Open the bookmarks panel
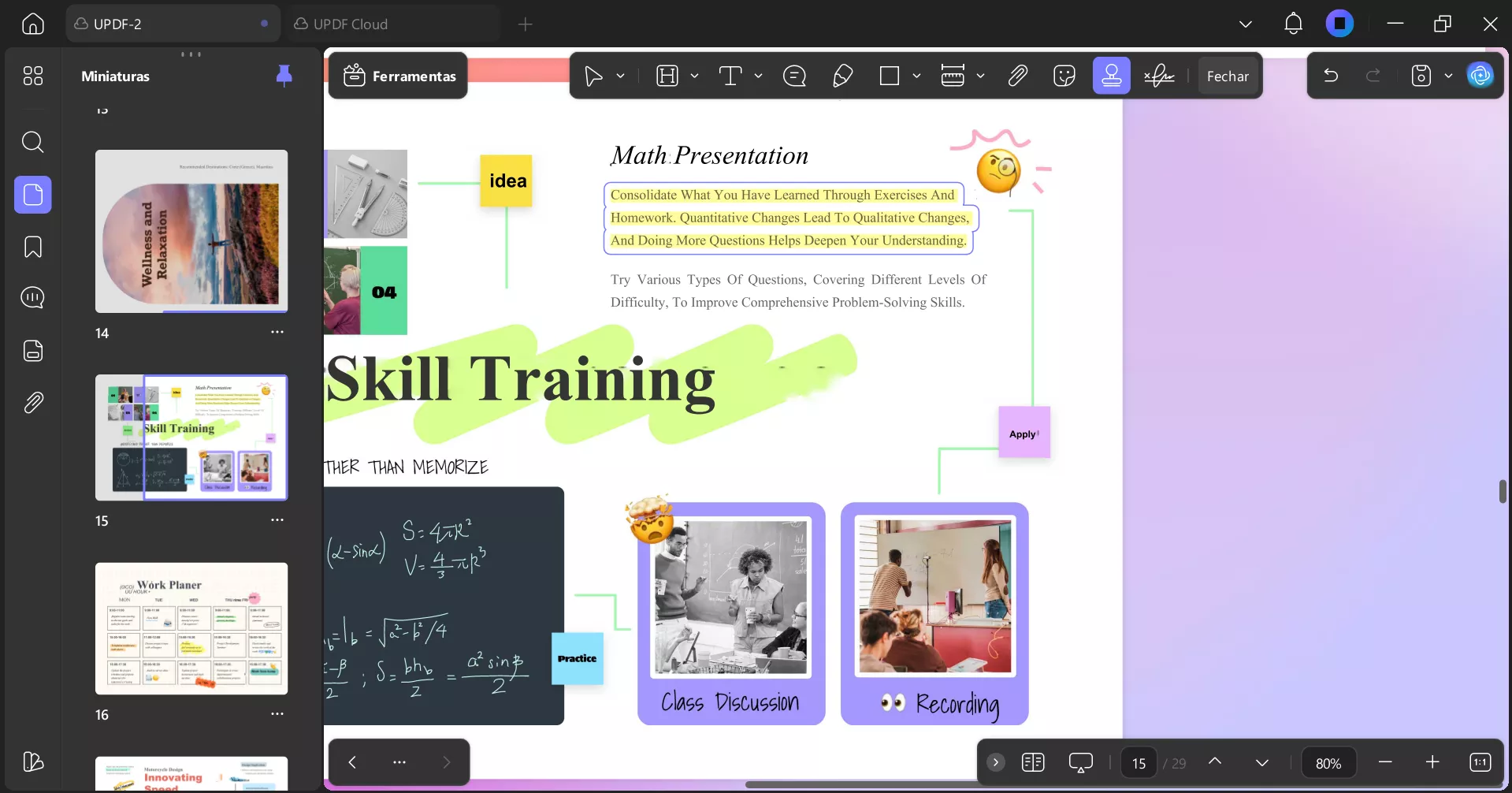Image resolution: width=1512 pixels, height=793 pixels. point(33,247)
